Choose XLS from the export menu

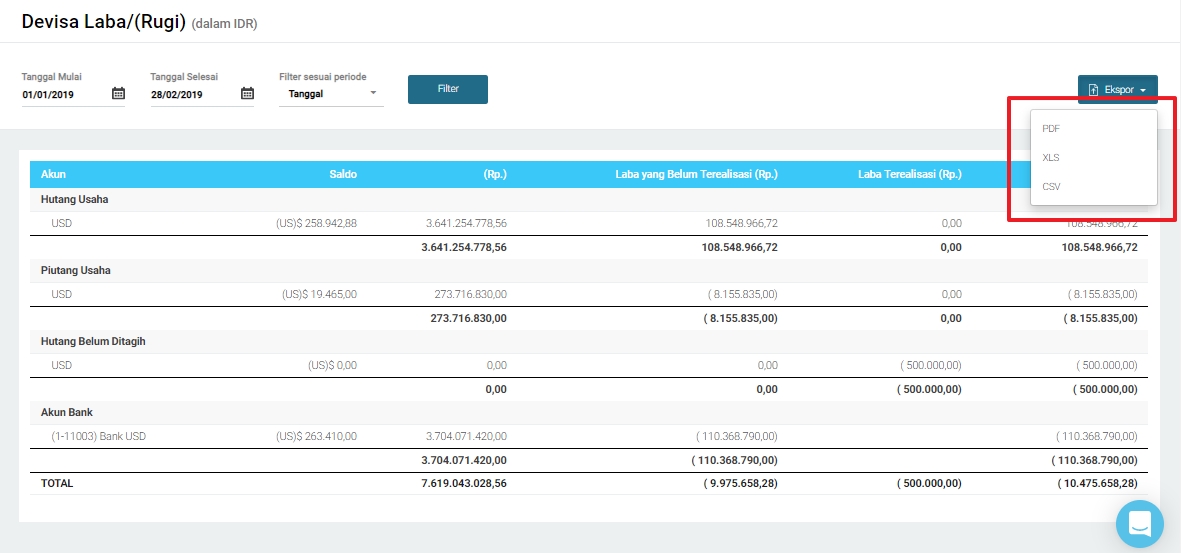1094,157
